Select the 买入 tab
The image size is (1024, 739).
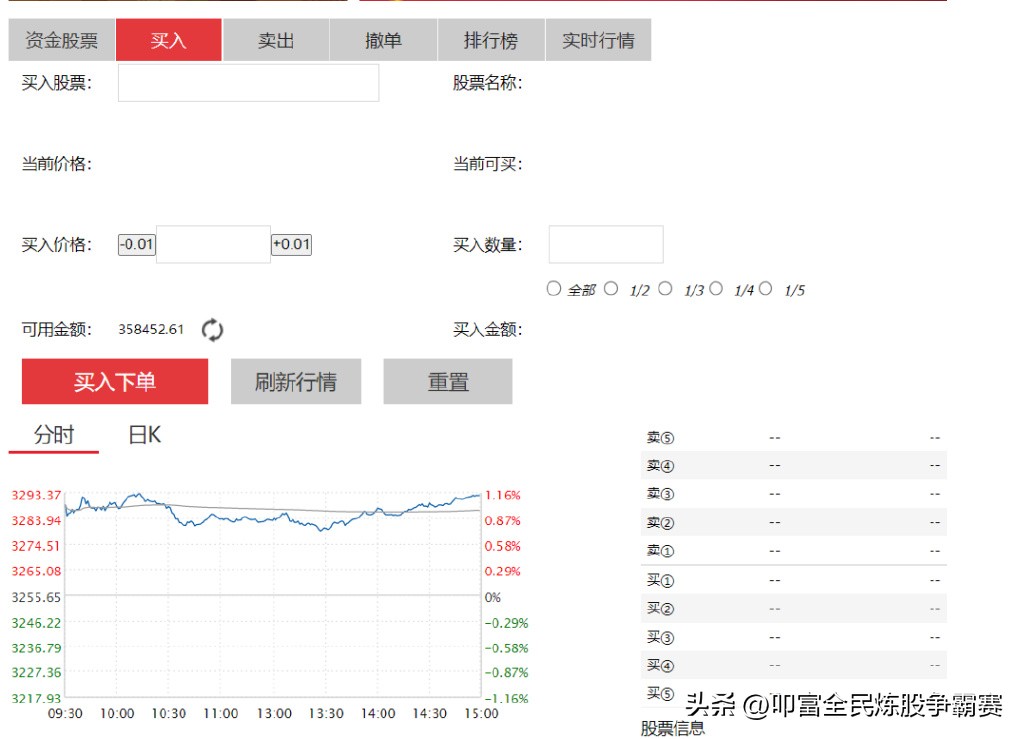[x=168, y=39]
